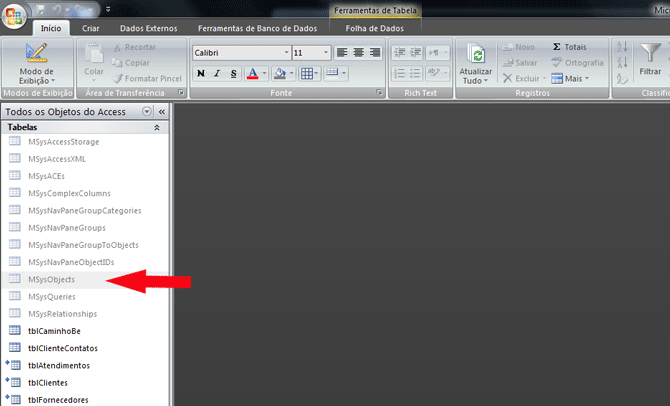Viewport: 670px width, 406px height.
Task: Apply red font color A button
Action: click(x=253, y=74)
